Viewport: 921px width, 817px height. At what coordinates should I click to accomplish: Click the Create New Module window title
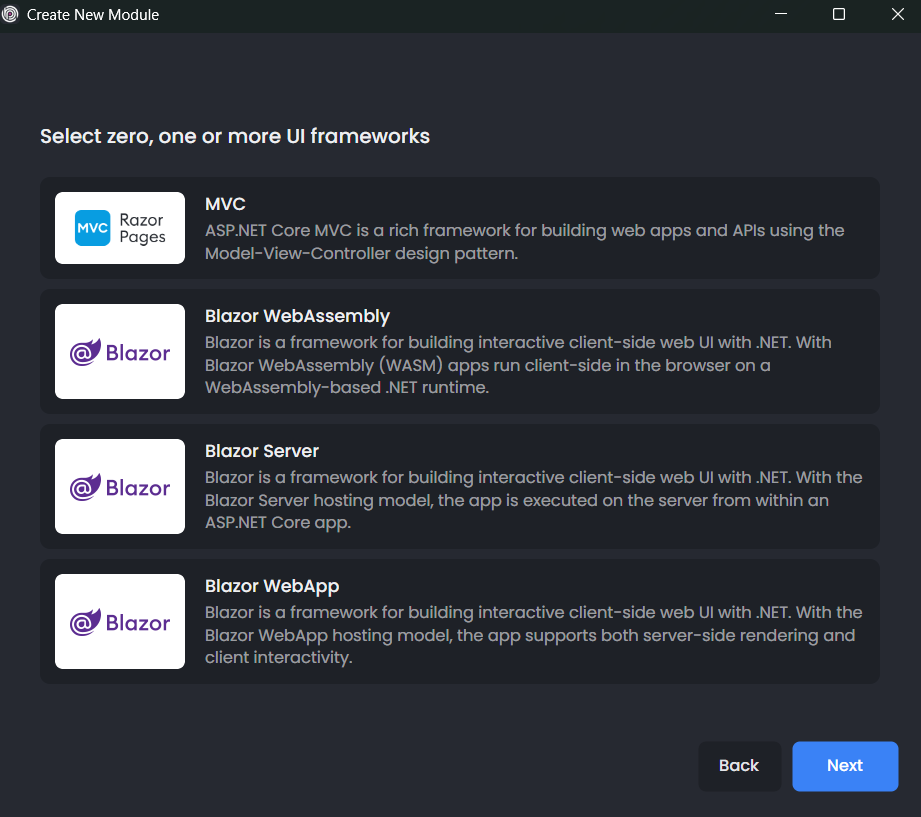point(93,15)
